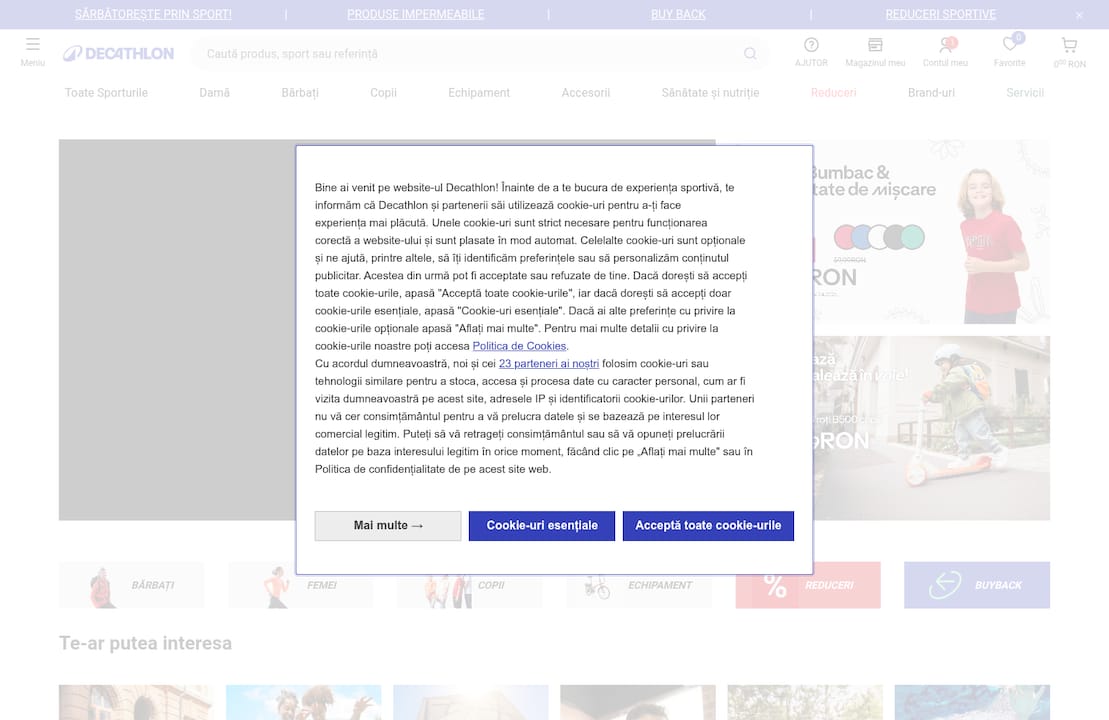The image size is (1109, 720).
Task: Click the percent icon on Reduceri tile
Action: tap(775, 586)
